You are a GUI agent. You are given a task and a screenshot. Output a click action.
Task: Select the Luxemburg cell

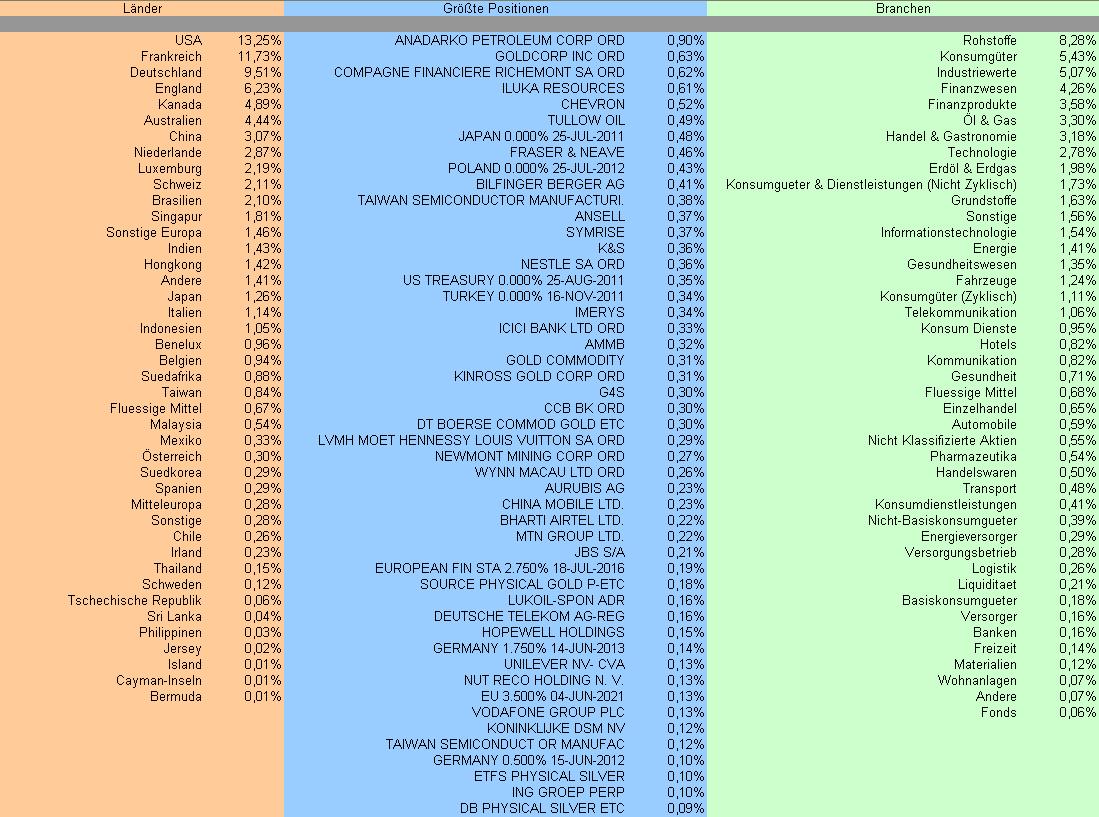(x=170, y=169)
